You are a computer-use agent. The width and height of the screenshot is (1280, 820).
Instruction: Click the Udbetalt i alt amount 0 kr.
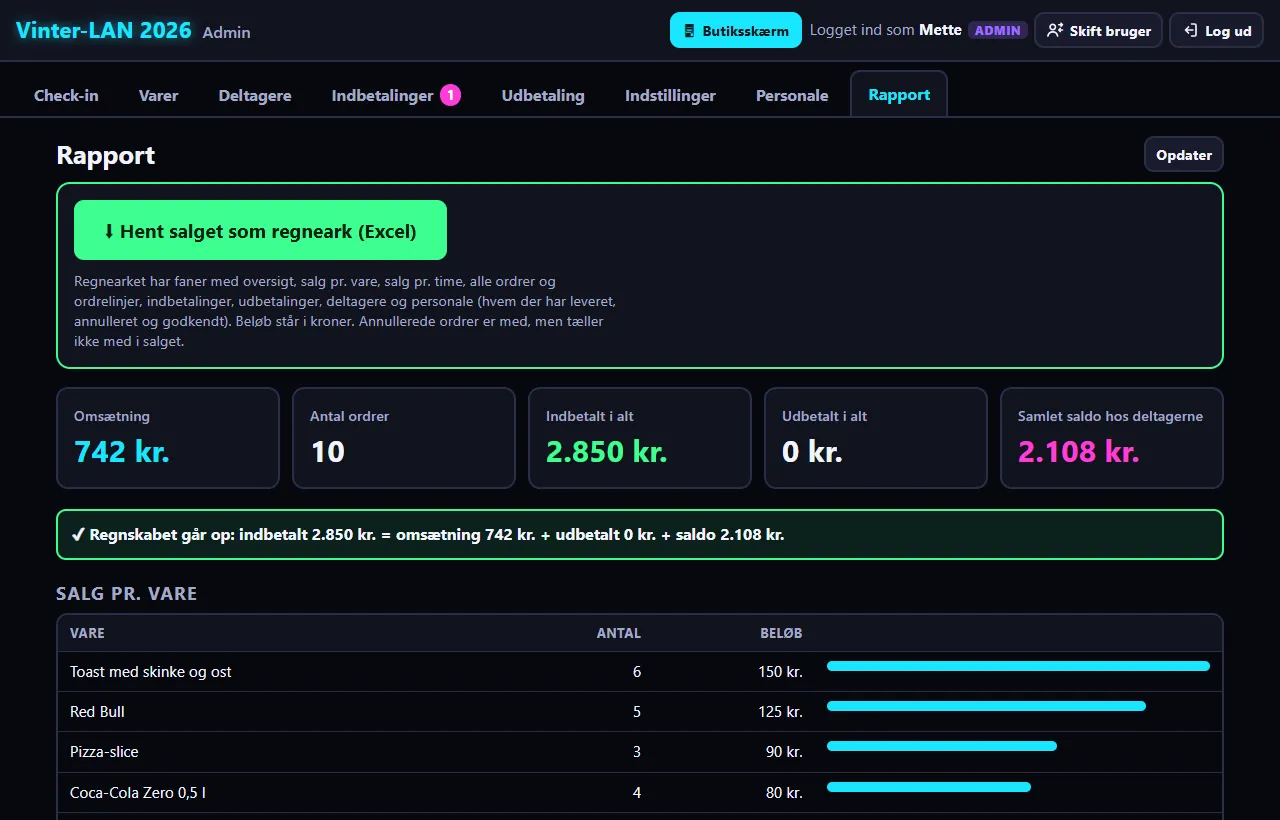point(812,451)
